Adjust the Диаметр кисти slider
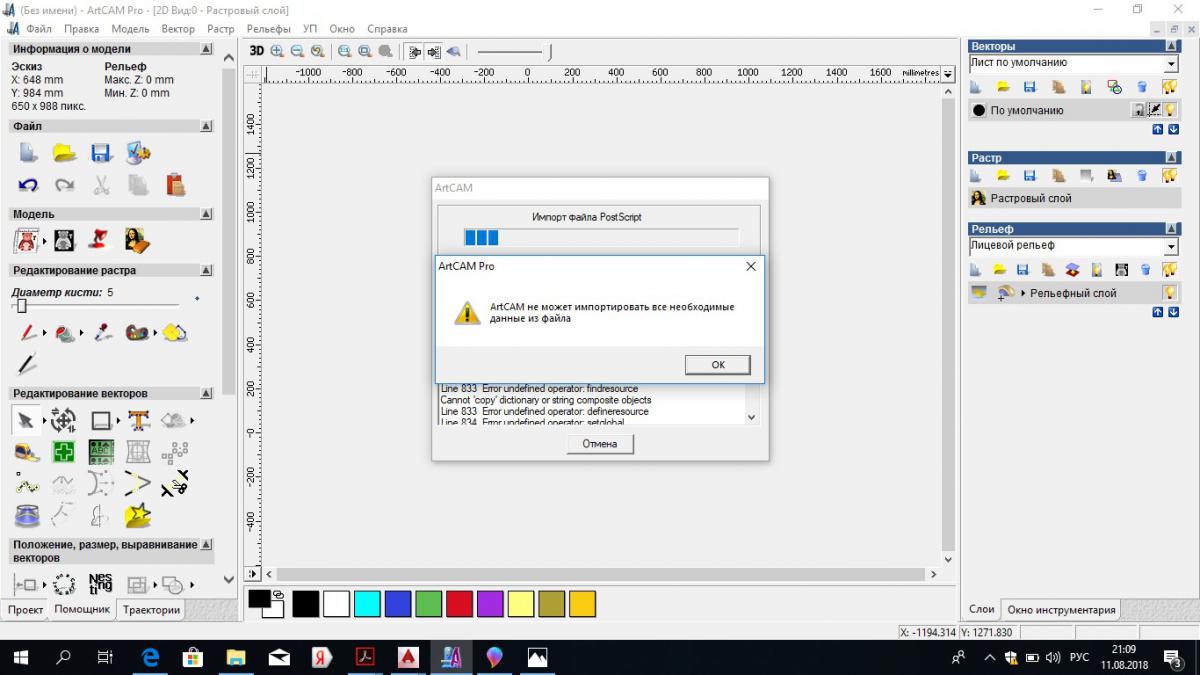This screenshot has height=675, width=1200. point(21,305)
